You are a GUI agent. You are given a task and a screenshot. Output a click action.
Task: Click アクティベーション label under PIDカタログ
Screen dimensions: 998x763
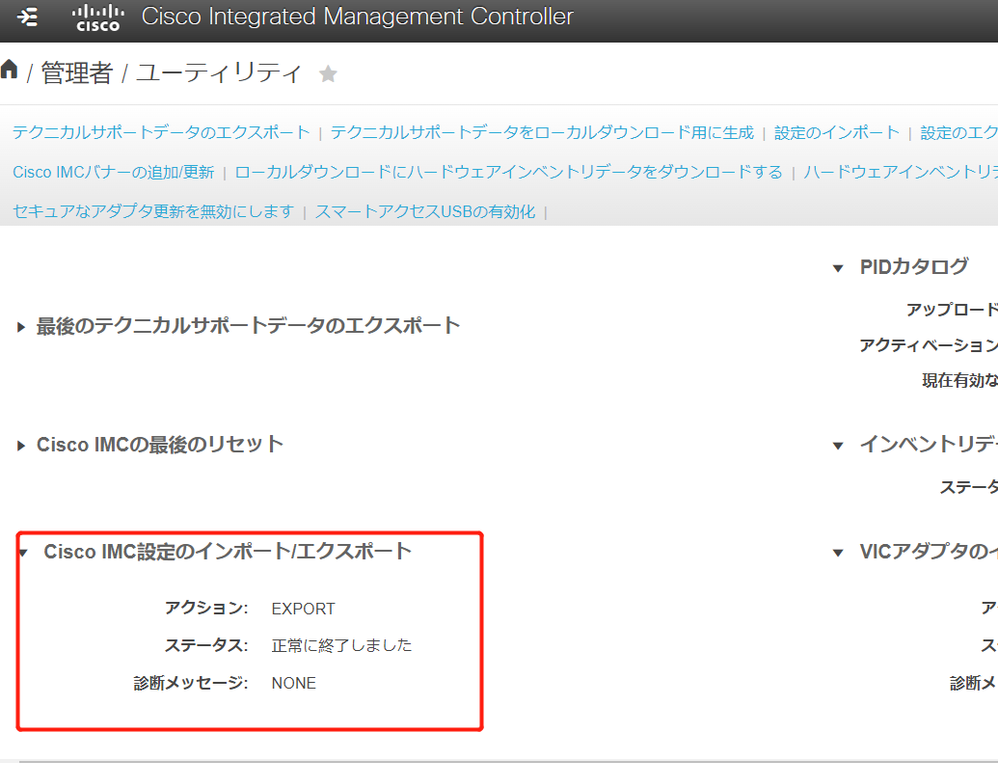[x=929, y=345]
